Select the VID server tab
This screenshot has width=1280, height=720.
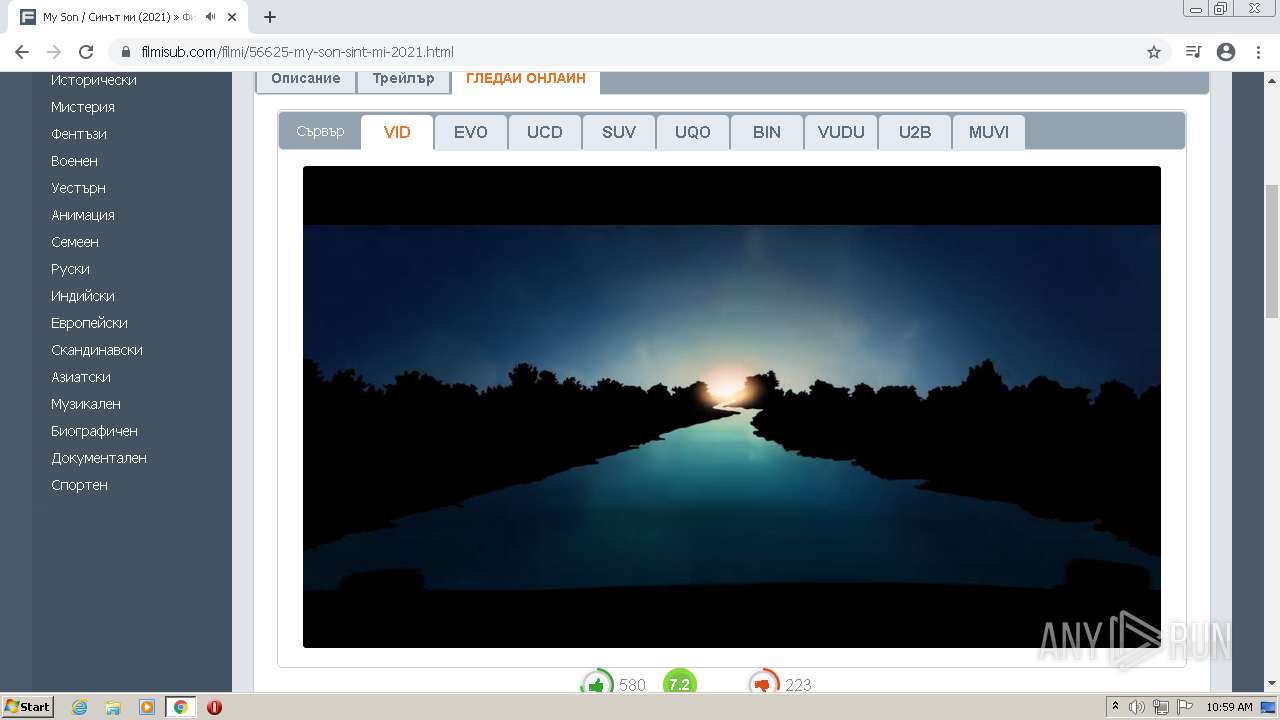tap(397, 132)
